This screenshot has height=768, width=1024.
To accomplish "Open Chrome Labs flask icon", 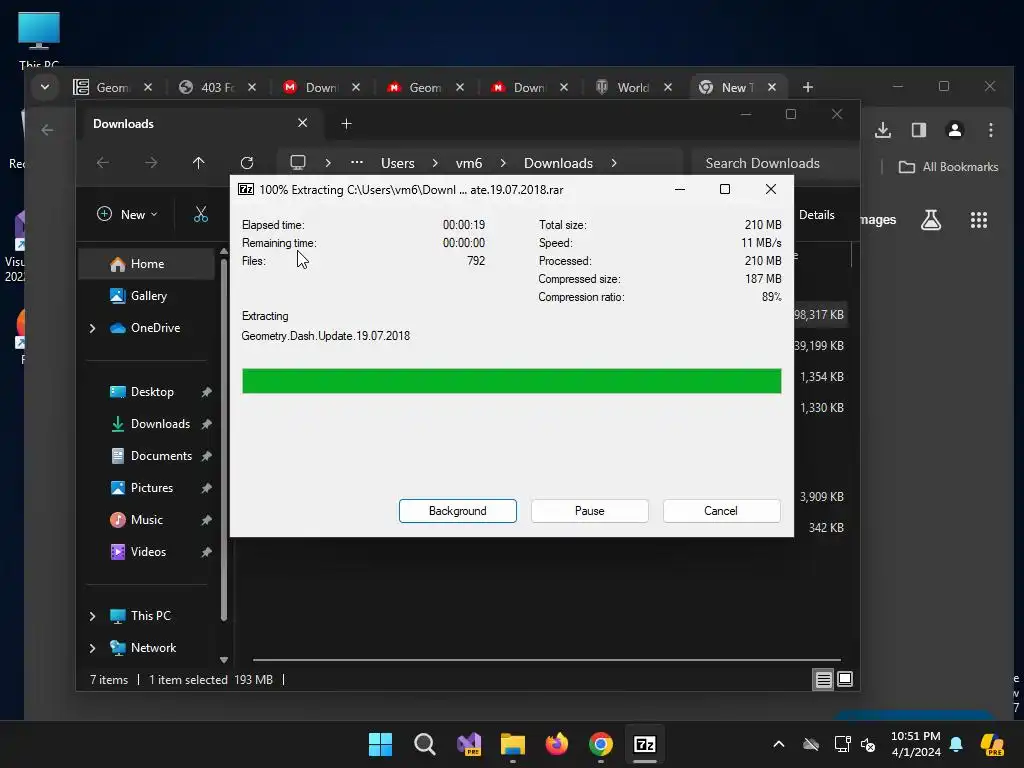I will click(931, 220).
